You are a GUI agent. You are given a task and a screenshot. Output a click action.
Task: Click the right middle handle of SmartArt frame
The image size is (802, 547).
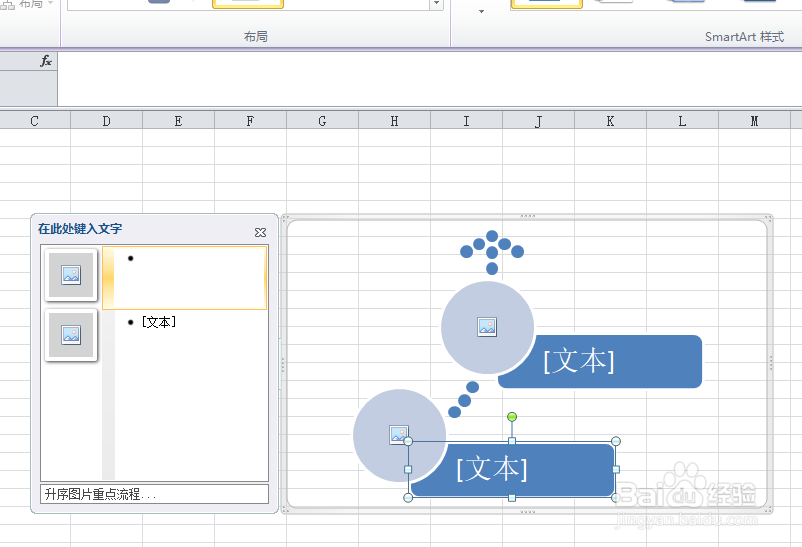770,364
